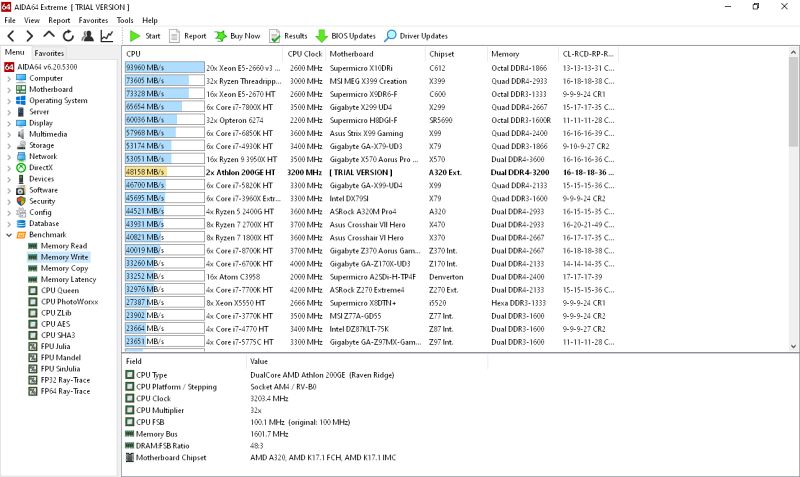Go up one level with the up arrow icon
This screenshot has height=477, width=800.
[x=49, y=35]
